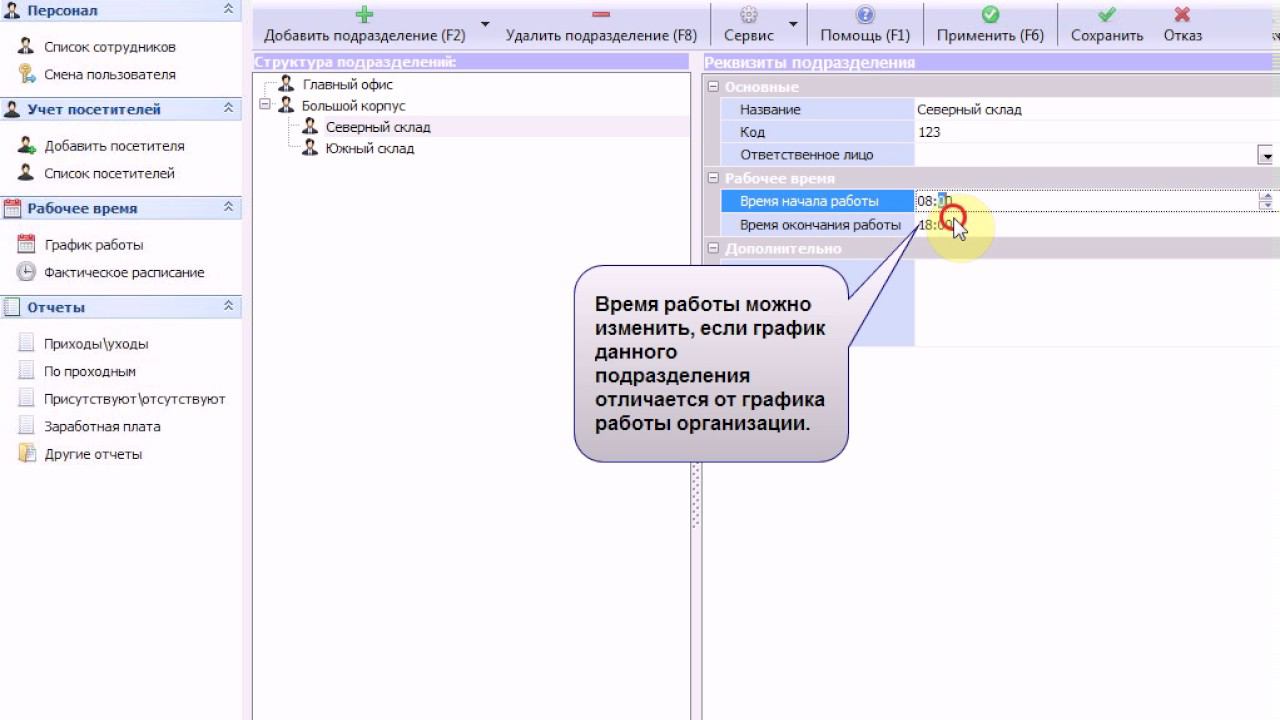Increase the work start time with spinner
This screenshot has height=720, width=1280.
click(1266, 196)
